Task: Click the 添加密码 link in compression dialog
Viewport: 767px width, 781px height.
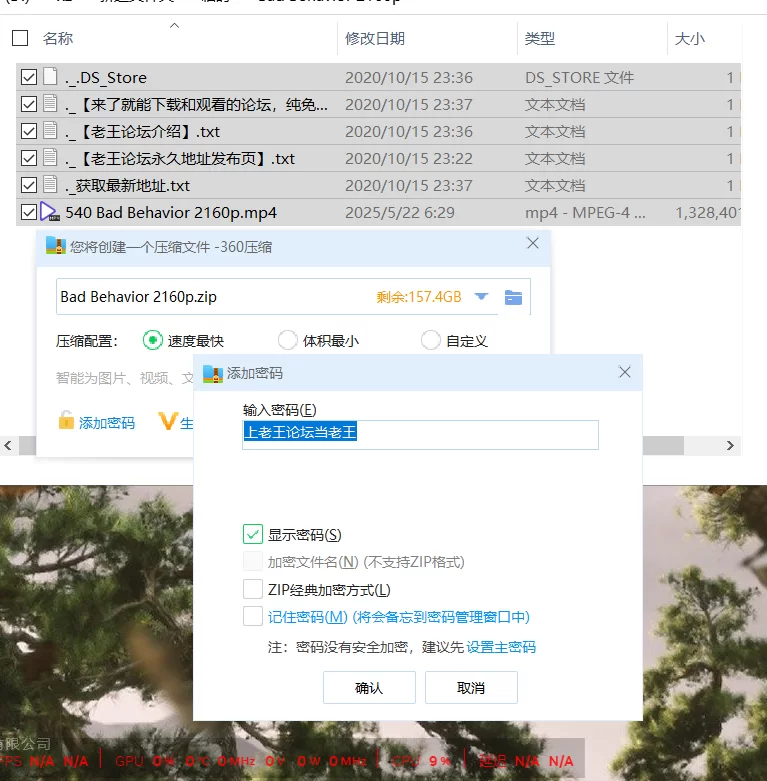Action: [107, 423]
